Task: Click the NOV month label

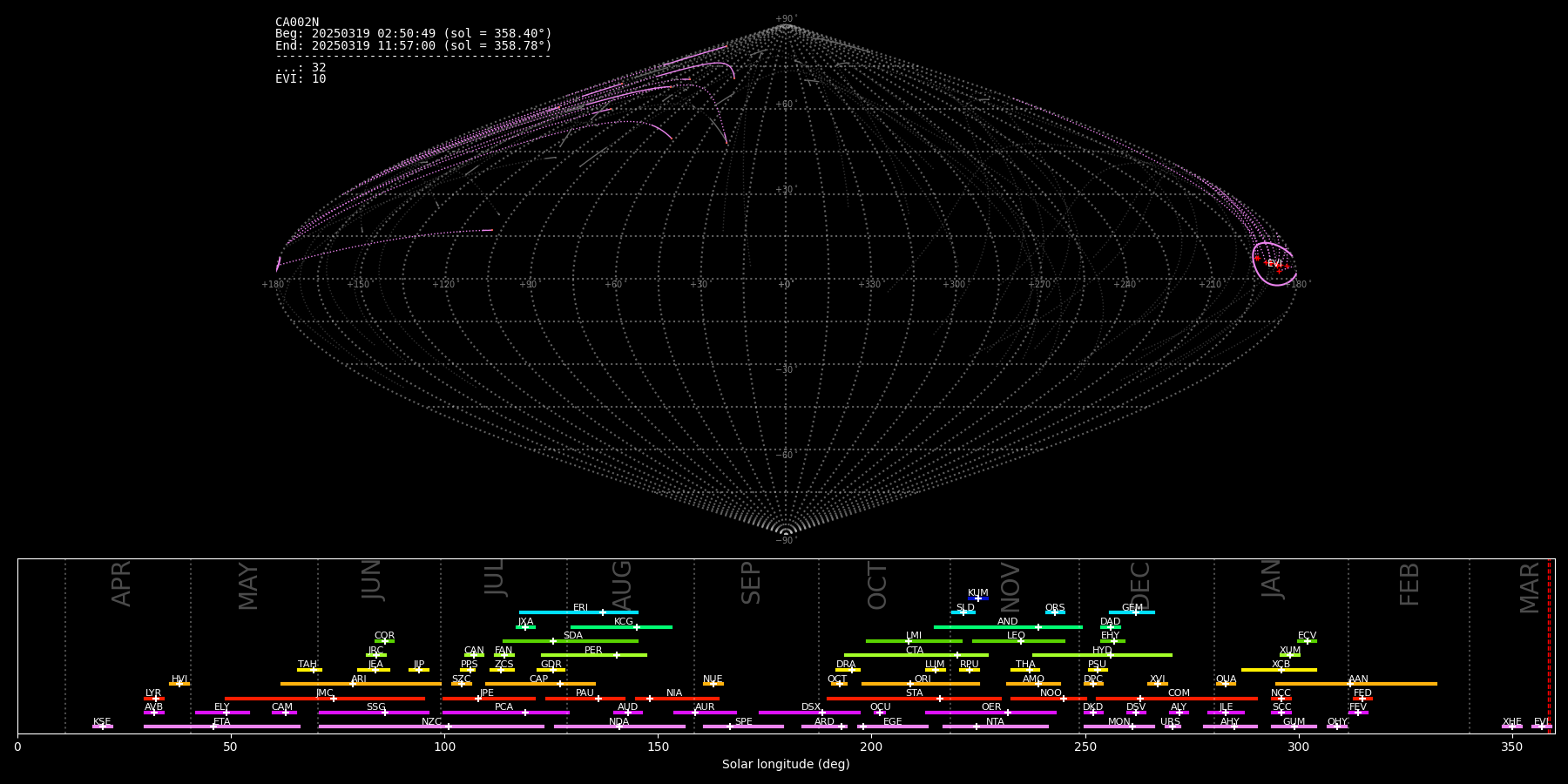Action: pos(1010,588)
